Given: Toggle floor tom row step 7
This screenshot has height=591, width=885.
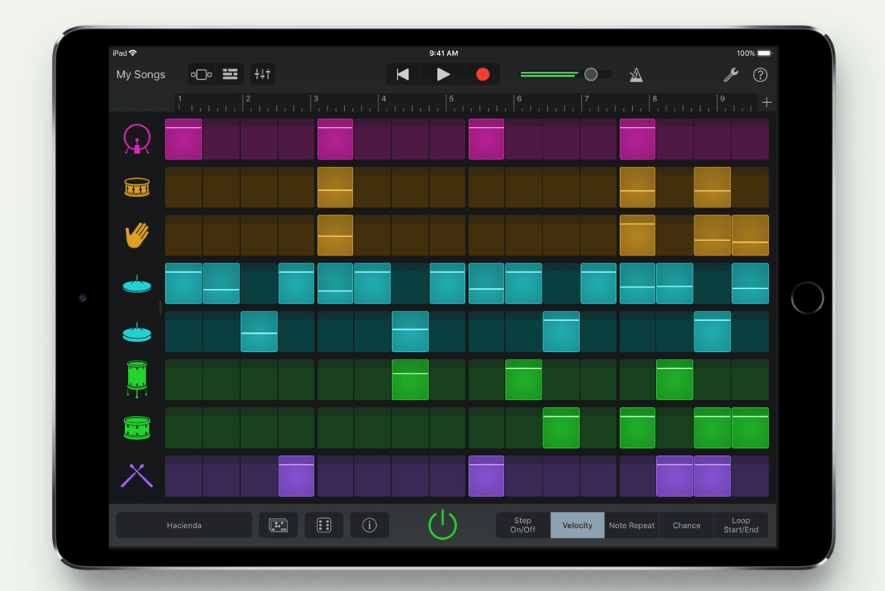Looking at the screenshot, I should click(x=410, y=379).
